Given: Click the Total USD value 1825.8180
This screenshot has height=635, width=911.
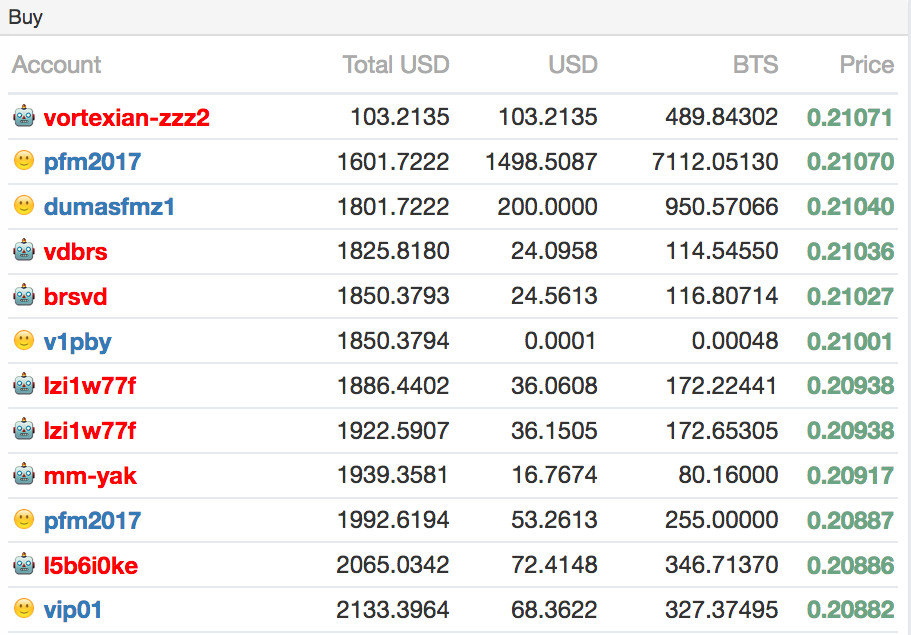Looking at the screenshot, I should click(393, 252).
